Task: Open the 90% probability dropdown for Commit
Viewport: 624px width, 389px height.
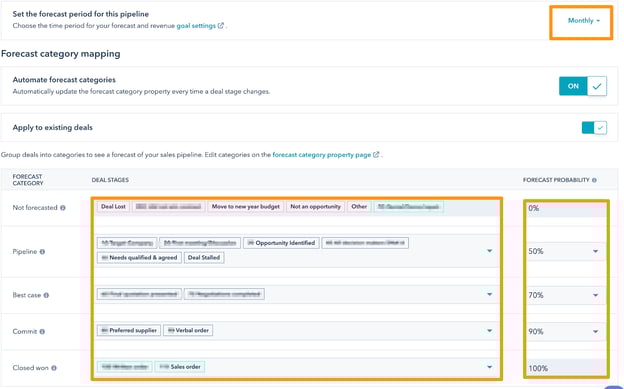Action: coord(564,331)
